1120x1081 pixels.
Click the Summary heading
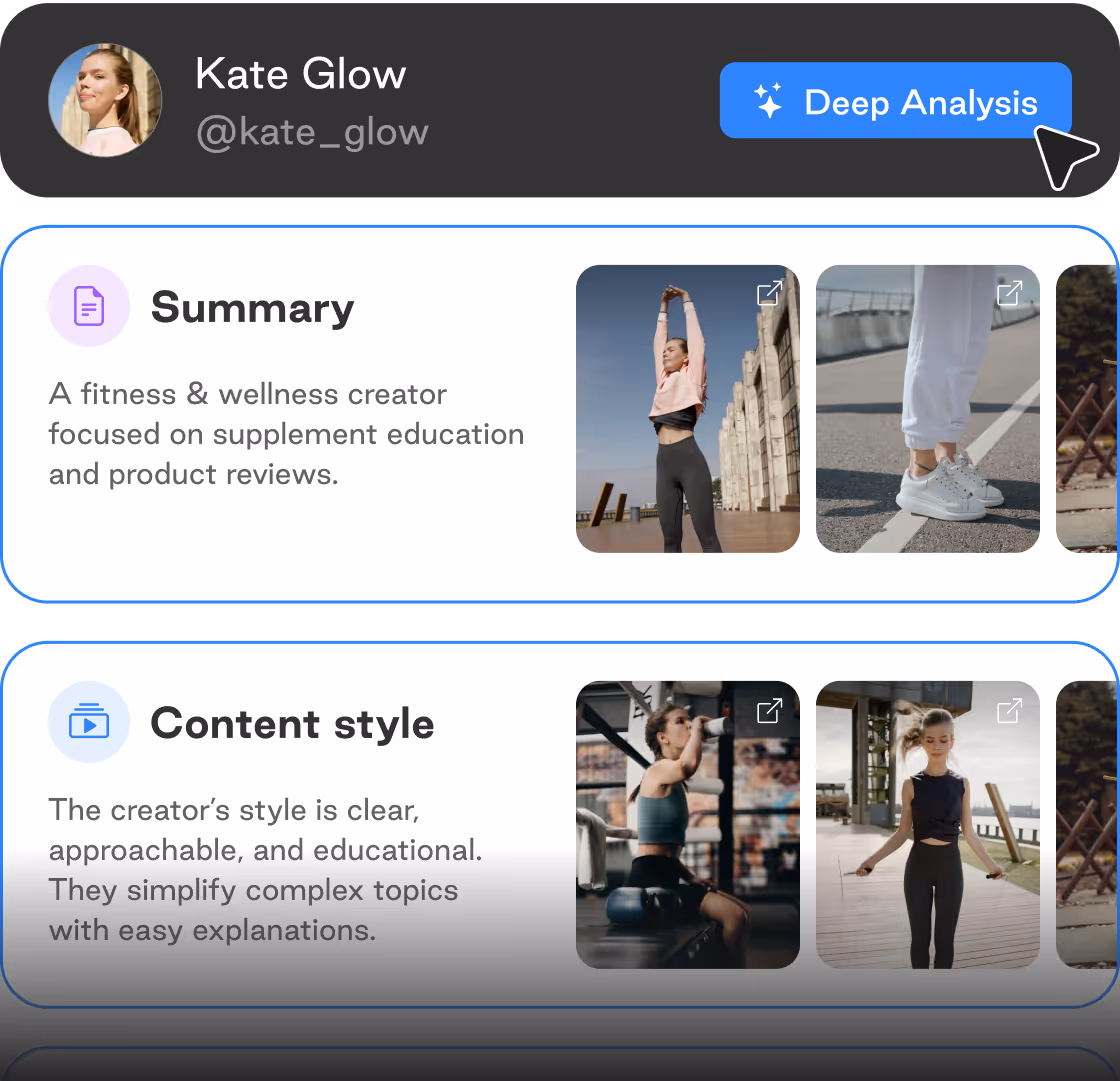252,308
